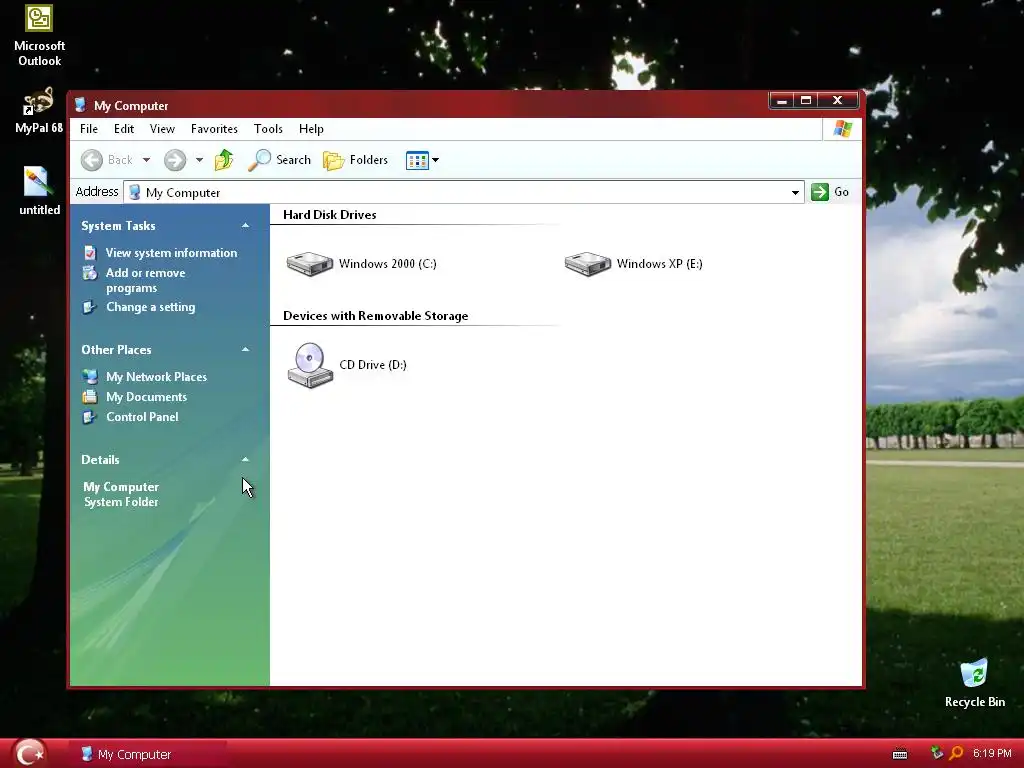Go up one folder level
Screen dimensions: 1024x768
224,160
